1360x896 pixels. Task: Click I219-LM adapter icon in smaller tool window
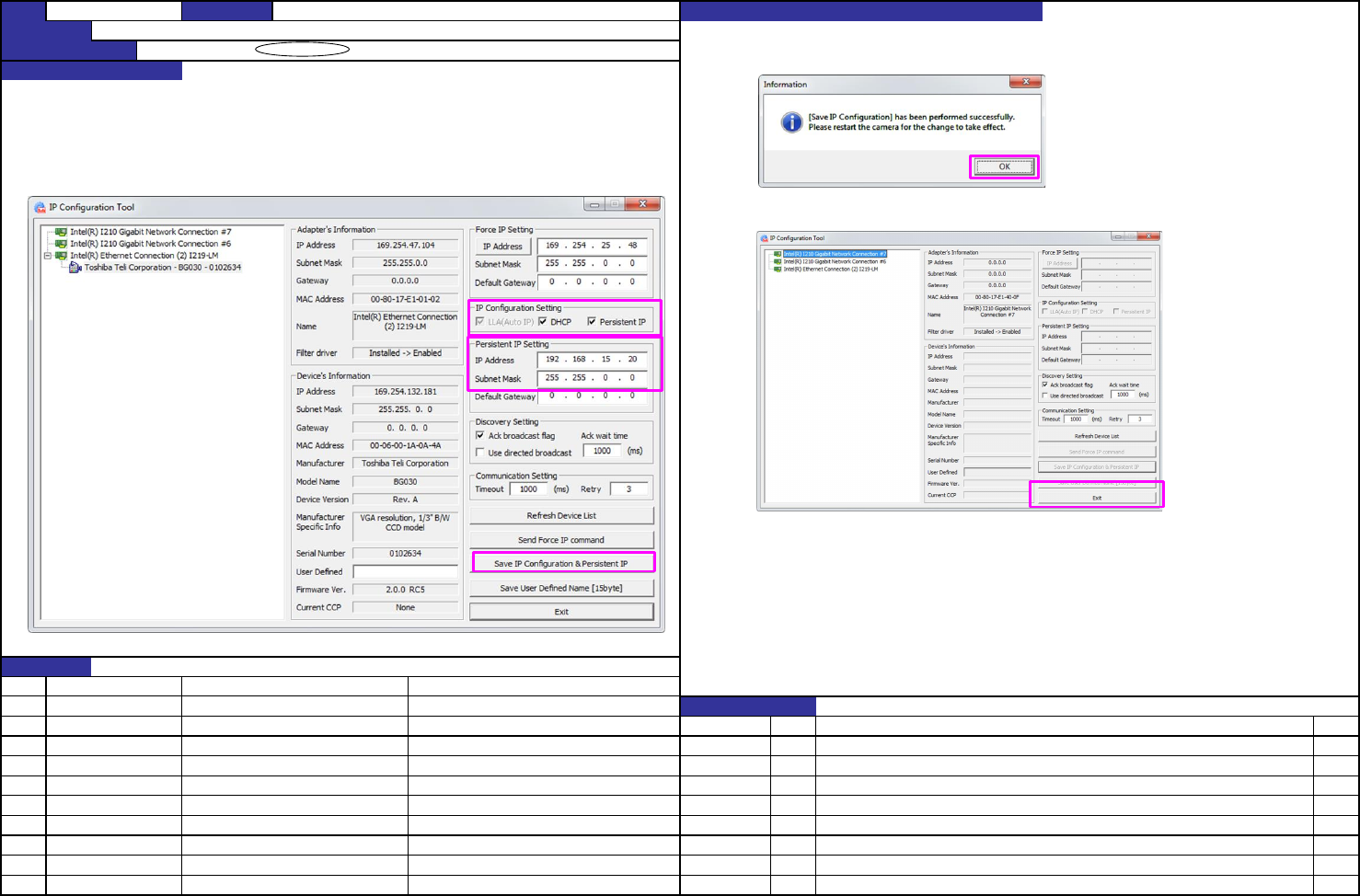coord(778,270)
